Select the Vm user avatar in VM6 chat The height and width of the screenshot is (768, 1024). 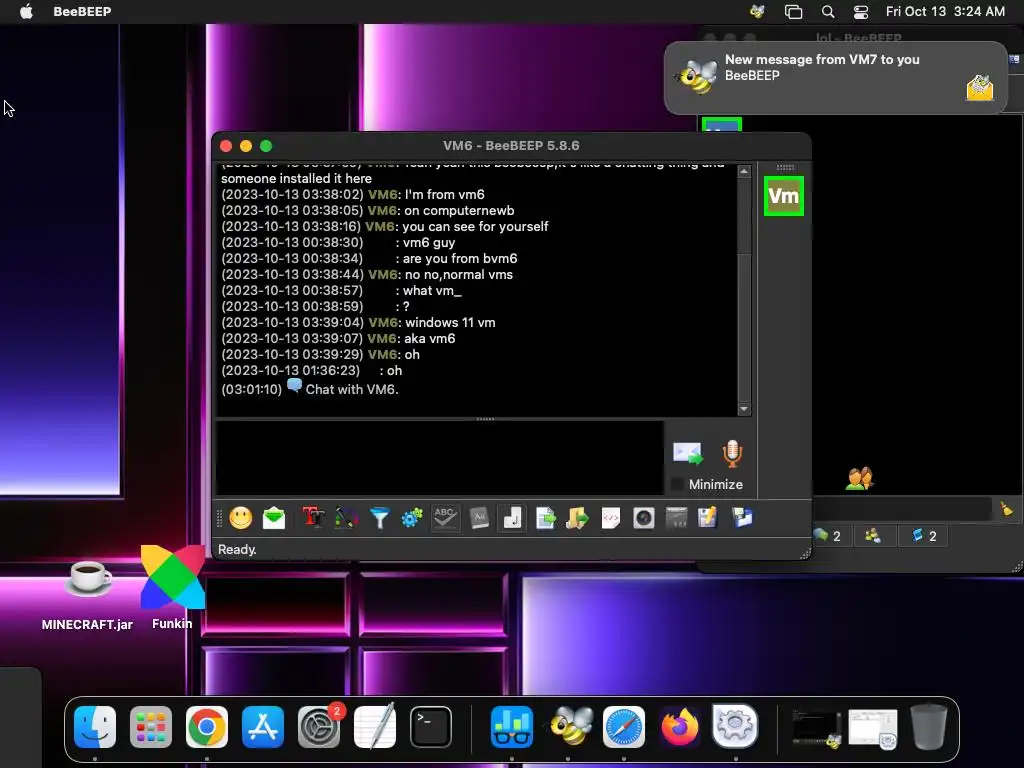click(x=784, y=196)
